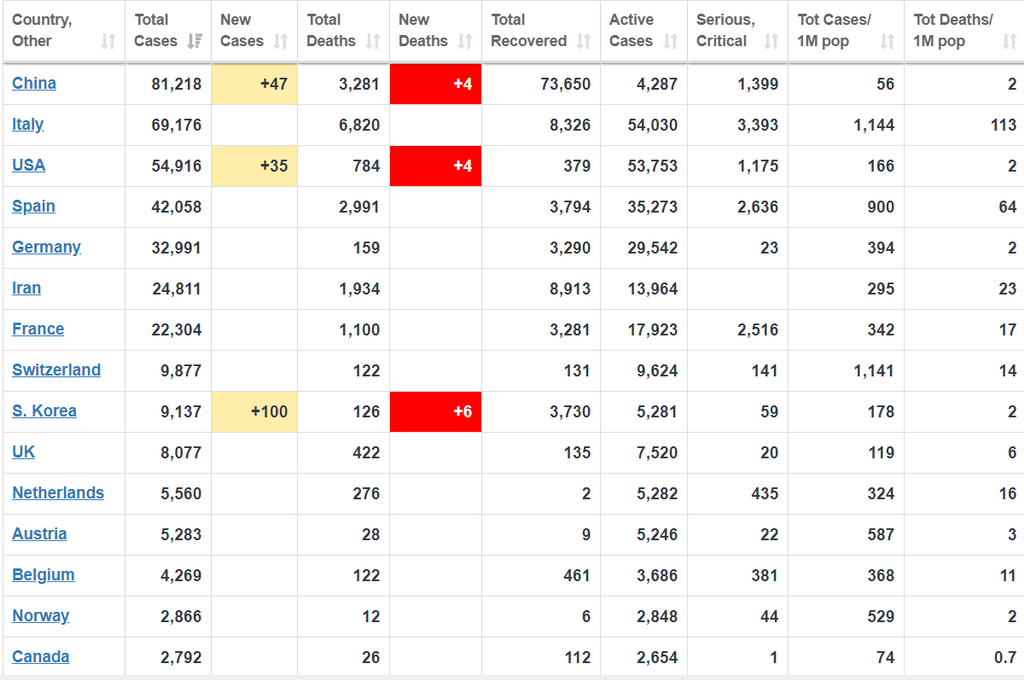
Task: Select Norway active cases 2,848
Action: coord(657,617)
